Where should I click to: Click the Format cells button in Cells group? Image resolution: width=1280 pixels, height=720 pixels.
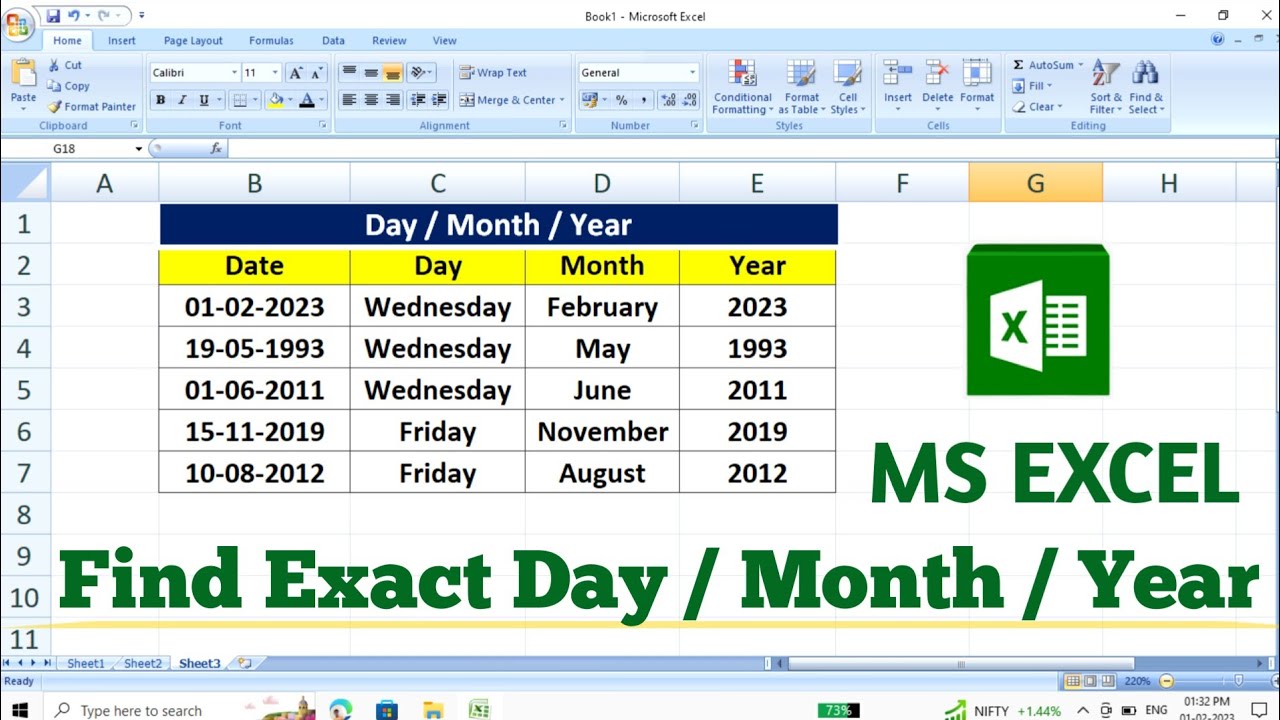[977, 85]
